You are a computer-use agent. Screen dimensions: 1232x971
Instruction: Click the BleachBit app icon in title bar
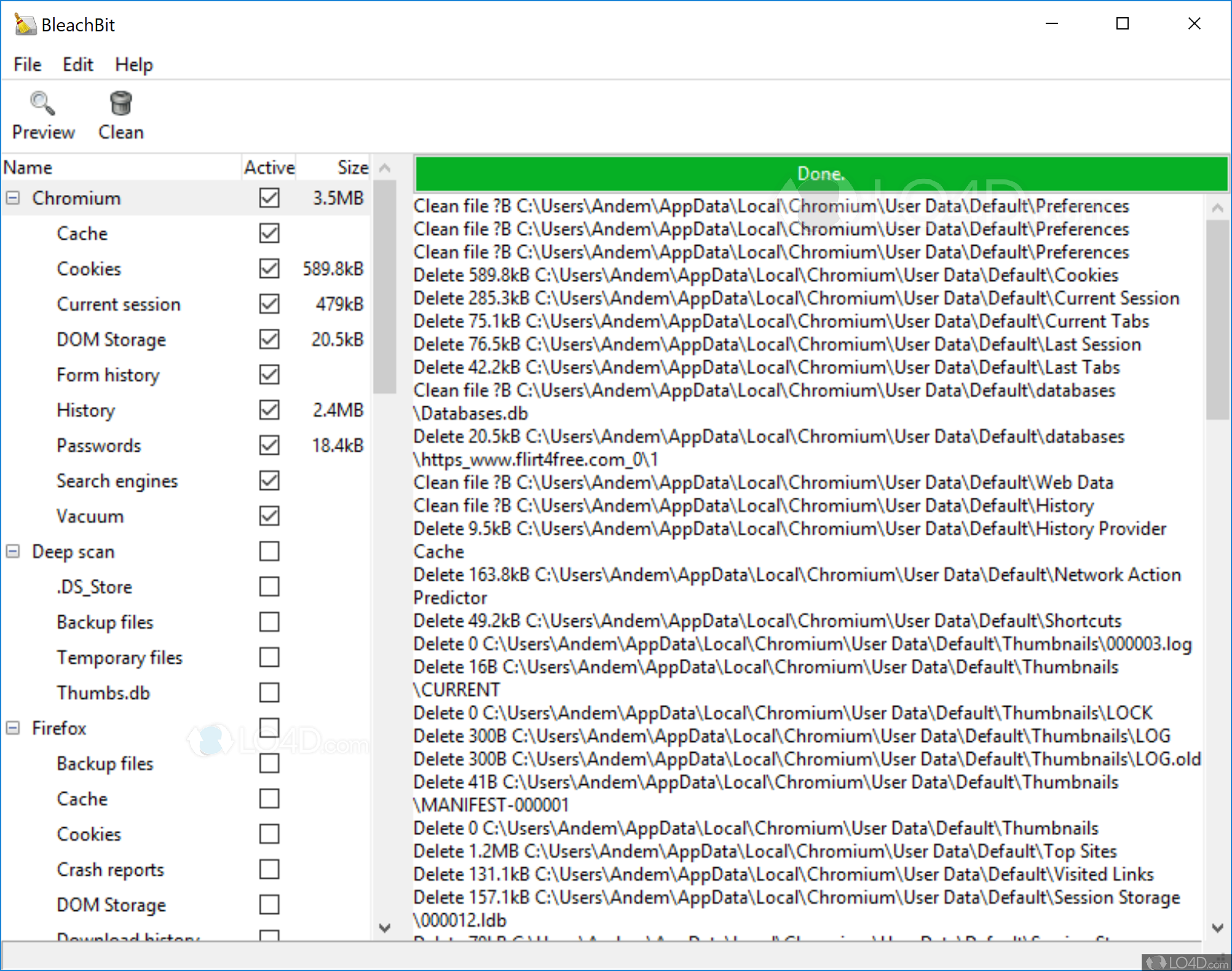(x=25, y=25)
